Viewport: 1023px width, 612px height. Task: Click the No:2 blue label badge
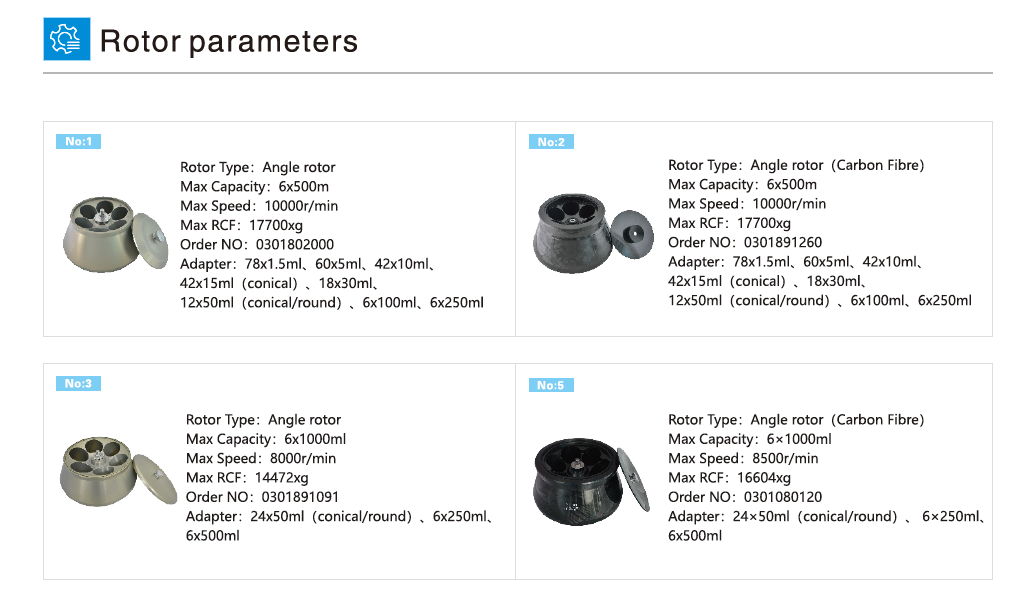click(x=551, y=141)
